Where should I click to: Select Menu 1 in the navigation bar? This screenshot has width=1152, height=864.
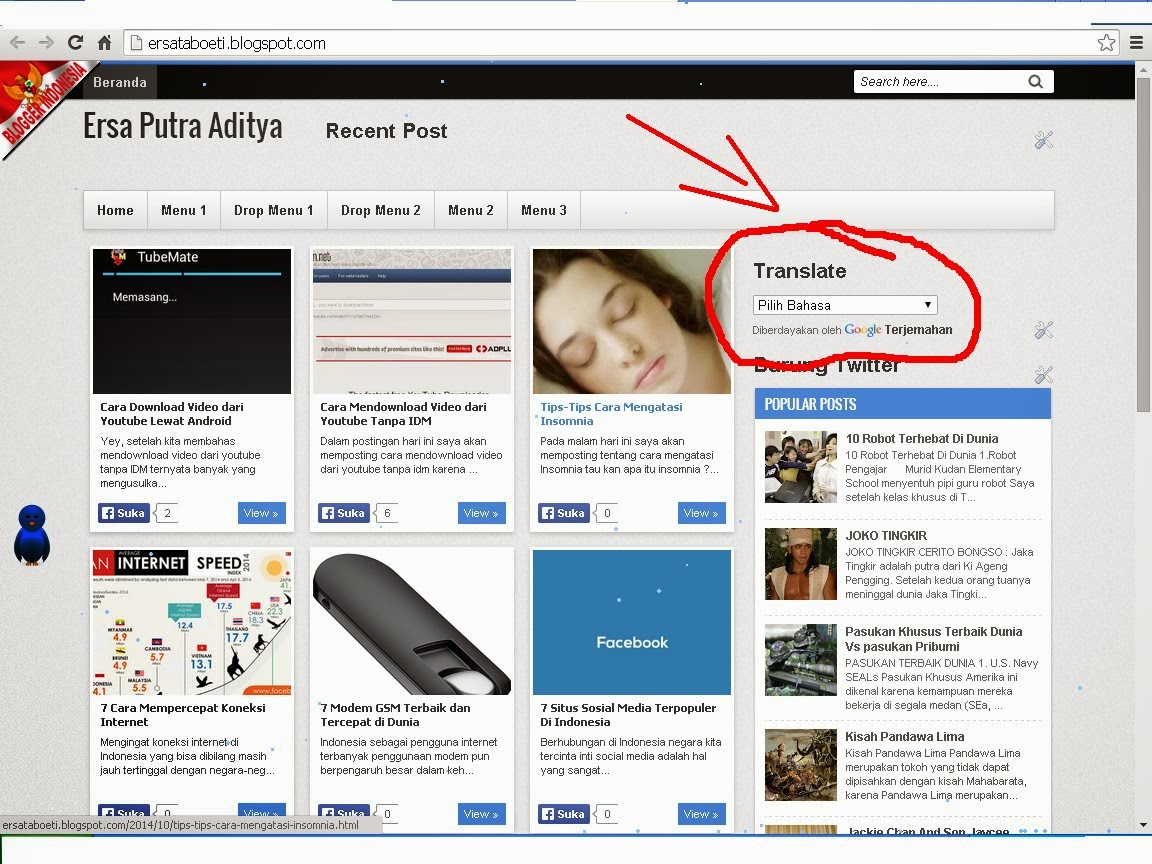tap(184, 210)
